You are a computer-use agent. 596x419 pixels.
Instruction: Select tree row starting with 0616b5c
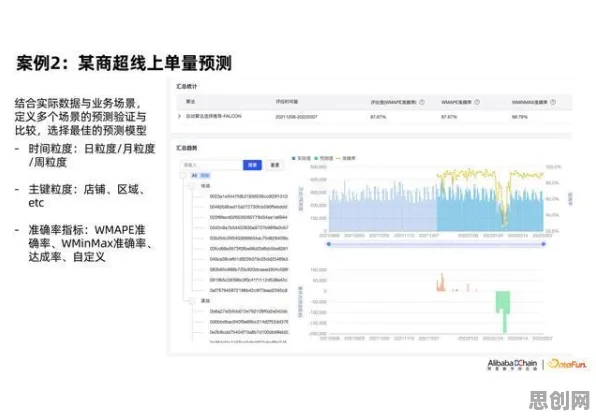point(249,280)
